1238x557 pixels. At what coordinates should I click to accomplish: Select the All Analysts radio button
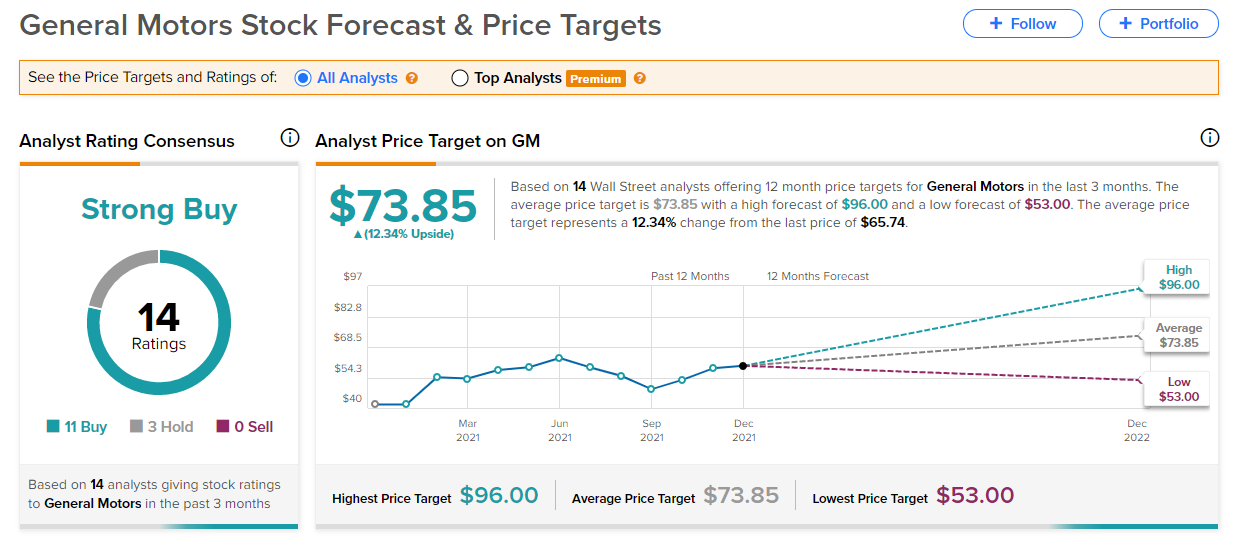tap(303, 78)
